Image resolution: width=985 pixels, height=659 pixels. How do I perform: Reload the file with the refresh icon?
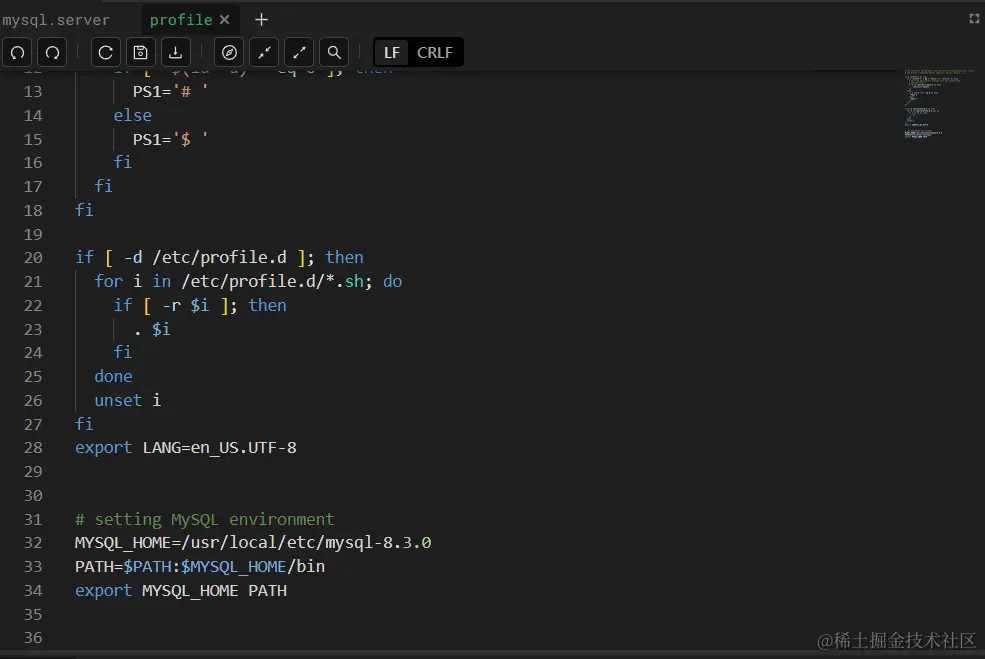[106, 52]
